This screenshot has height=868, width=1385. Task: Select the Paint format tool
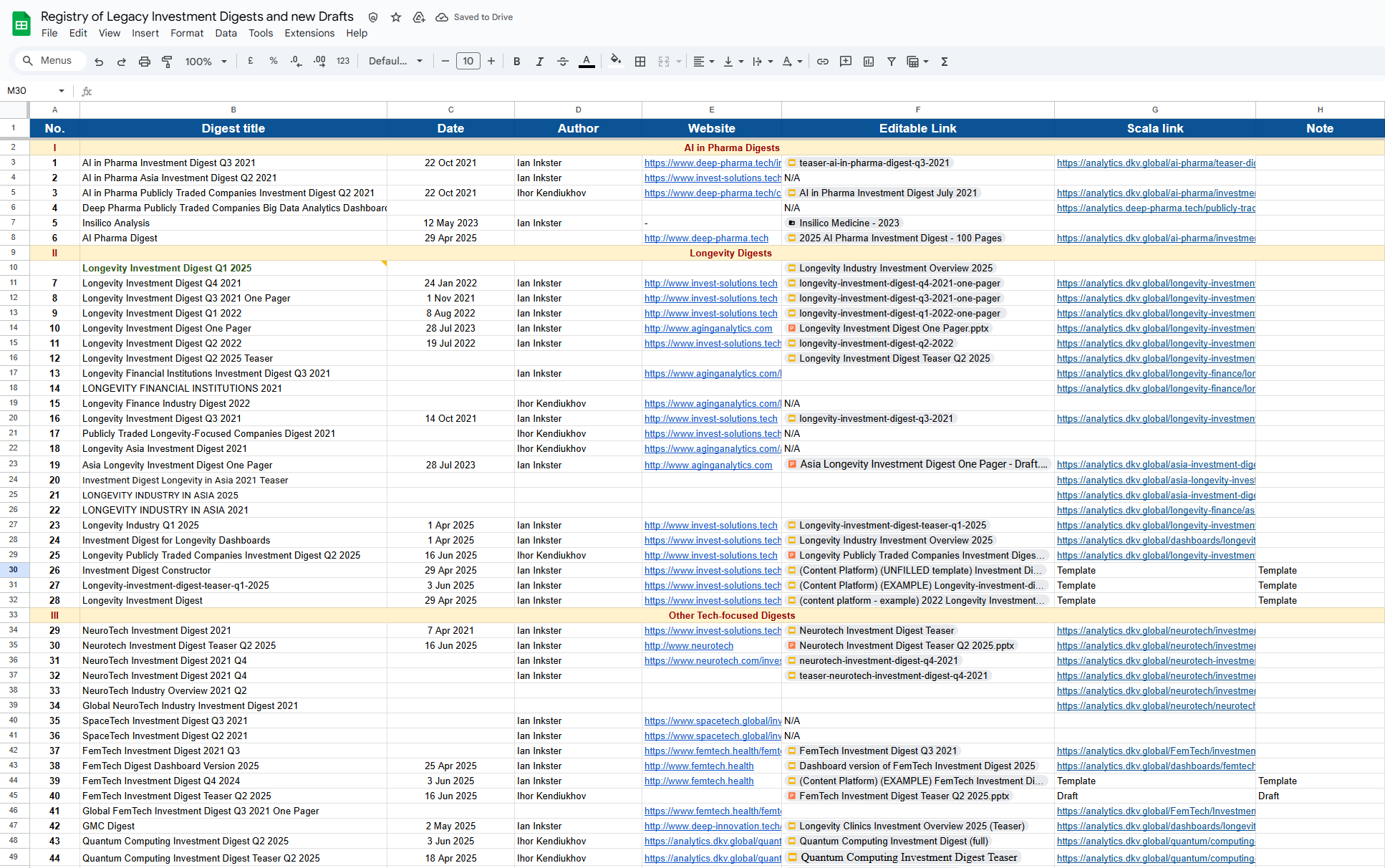pyautogui.click(x=167, y=62)
